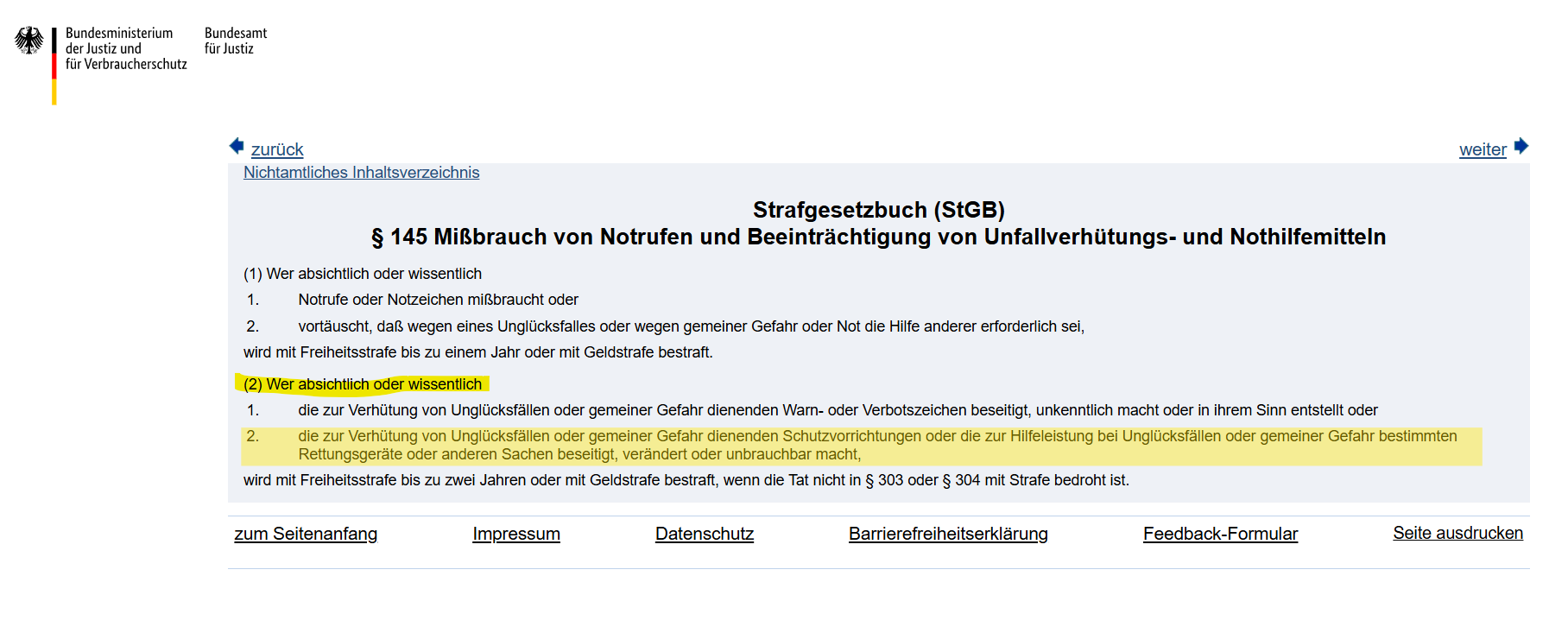Screen dimensions: 1568x633
Task: Open the Barrierefreiheitserklärung link
Action: point(948,534)
